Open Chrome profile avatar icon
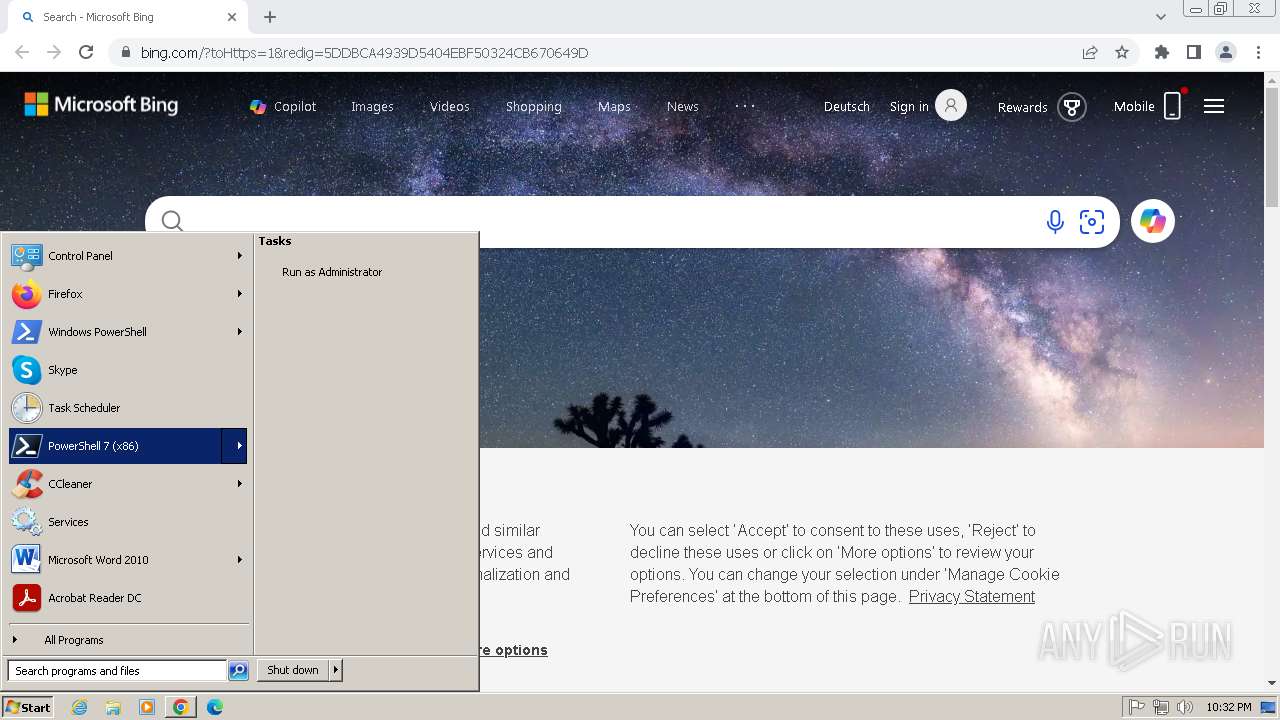The image size is (1280, 720). click(1226, 52)
